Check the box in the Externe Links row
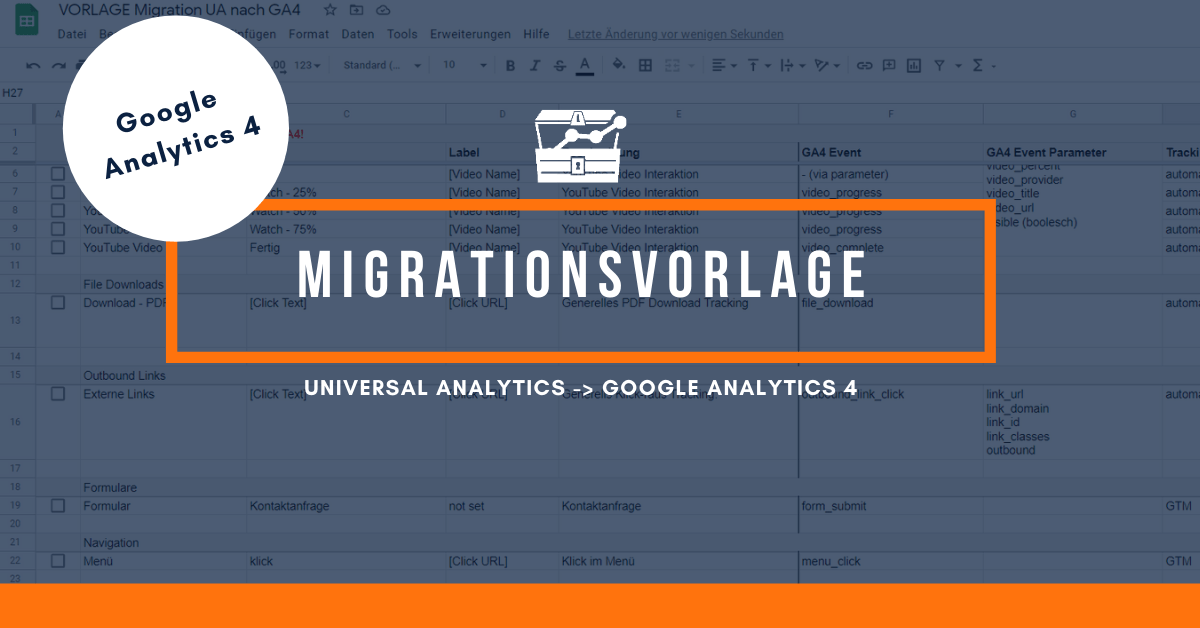Image resolution: width=1200 pixels, height=628 pixels. coord(58,394)
